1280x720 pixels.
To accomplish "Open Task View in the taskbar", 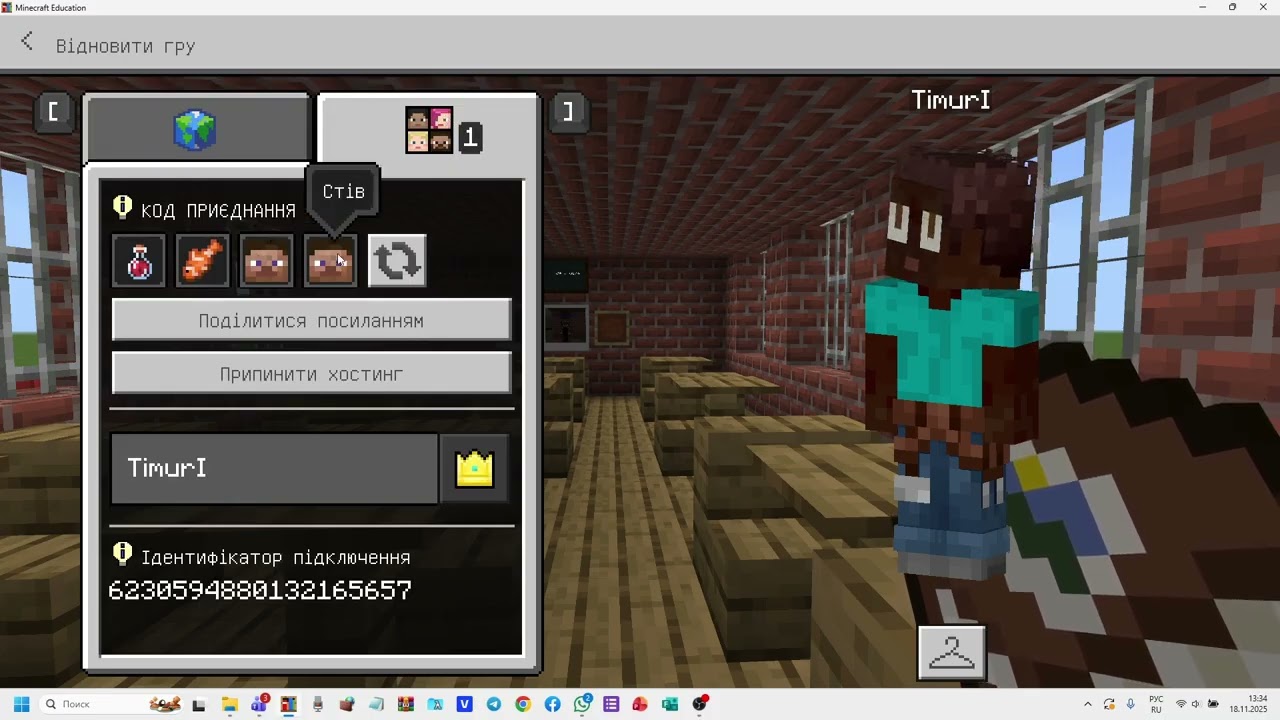I will [199, 704].
